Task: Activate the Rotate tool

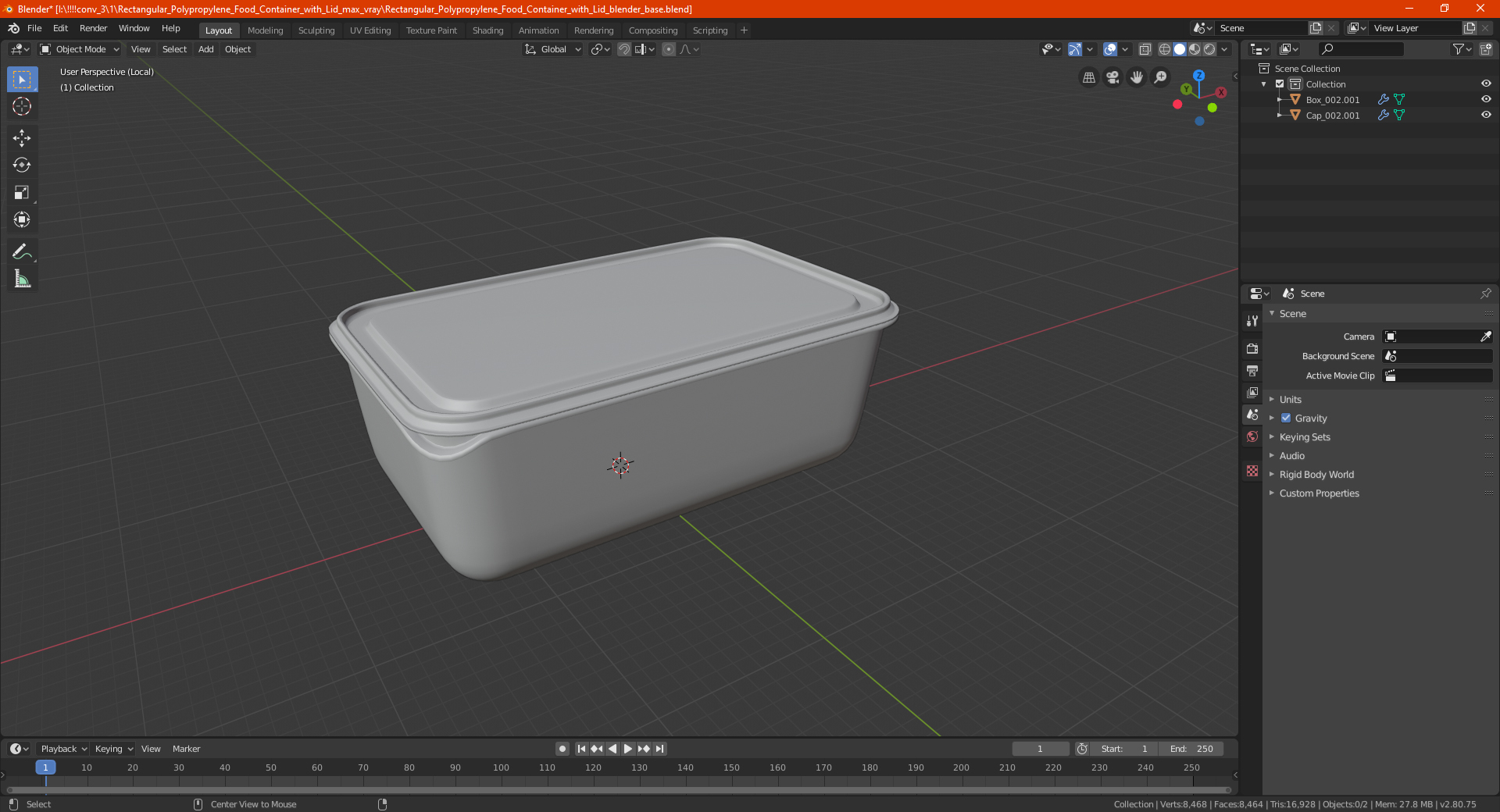Action: pos(22,166)
